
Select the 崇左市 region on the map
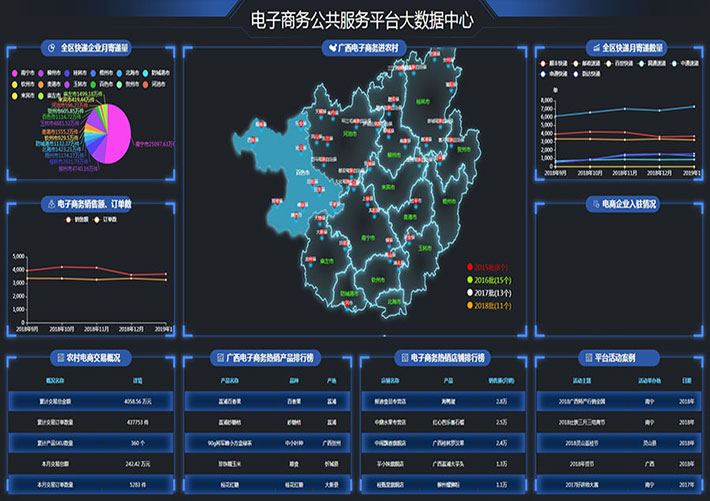(x=326, y=261)
